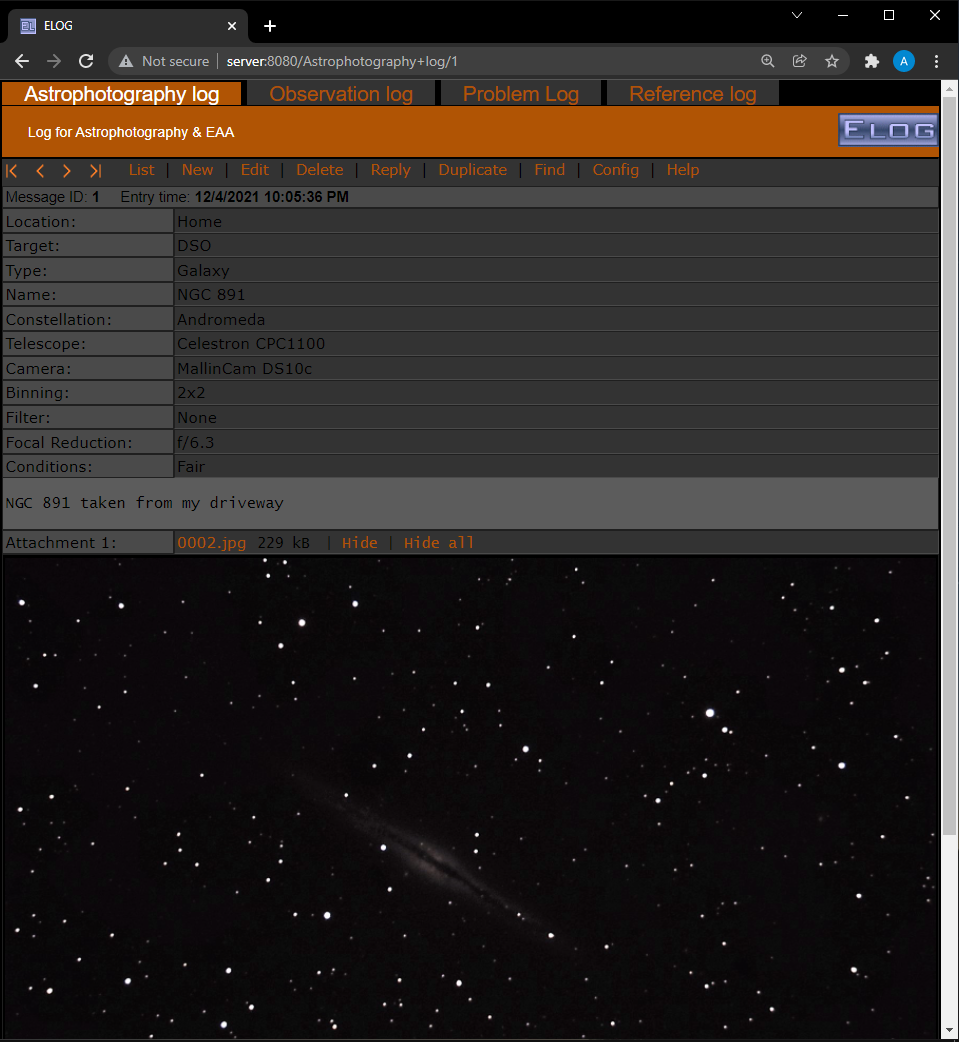Edit the current log entry

click(x=255, y=170)
